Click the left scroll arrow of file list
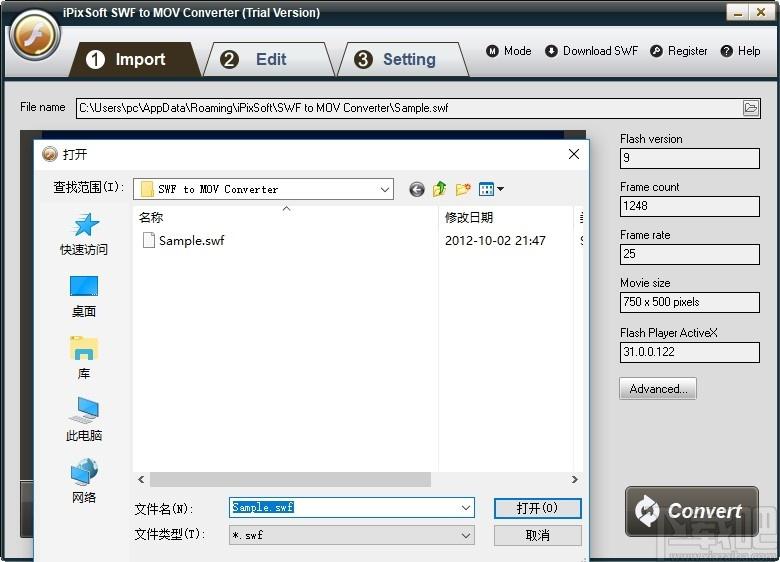780x562 pixels. point(141,479)
